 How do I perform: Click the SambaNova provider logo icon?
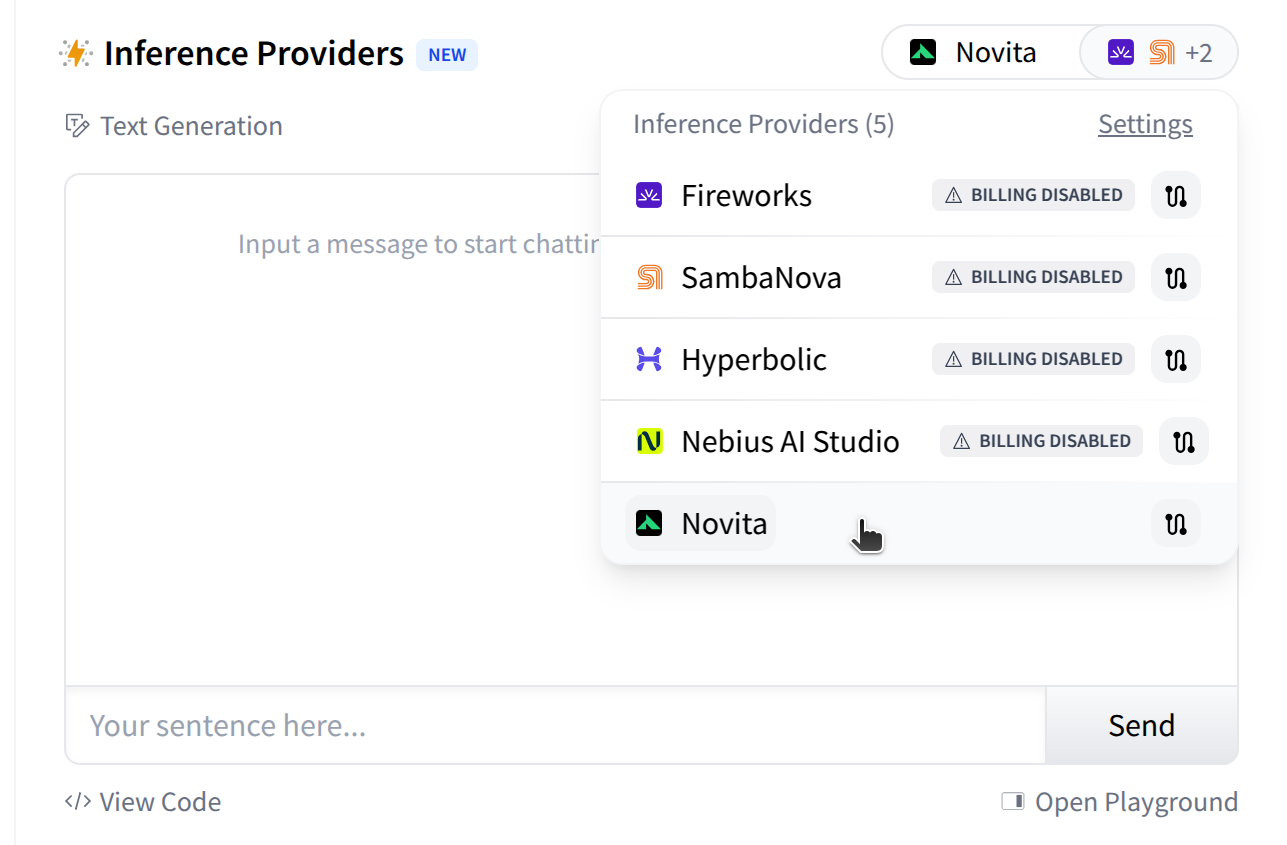click(x=648, y=277)
